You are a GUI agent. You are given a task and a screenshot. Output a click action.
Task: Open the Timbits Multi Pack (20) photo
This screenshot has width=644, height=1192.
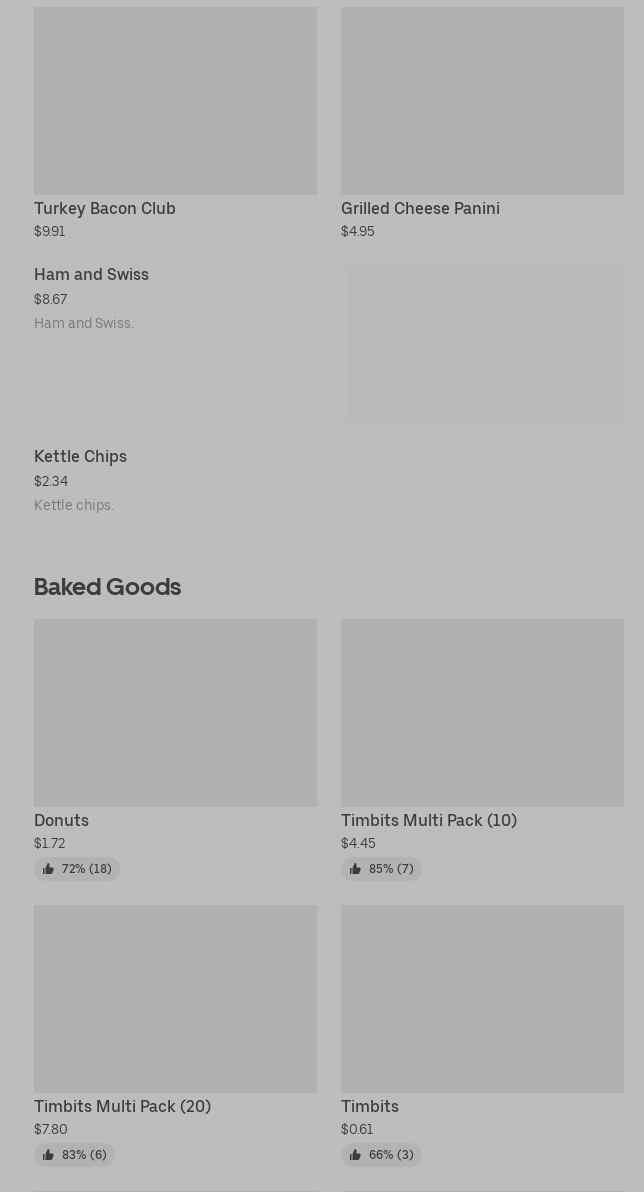175,998
